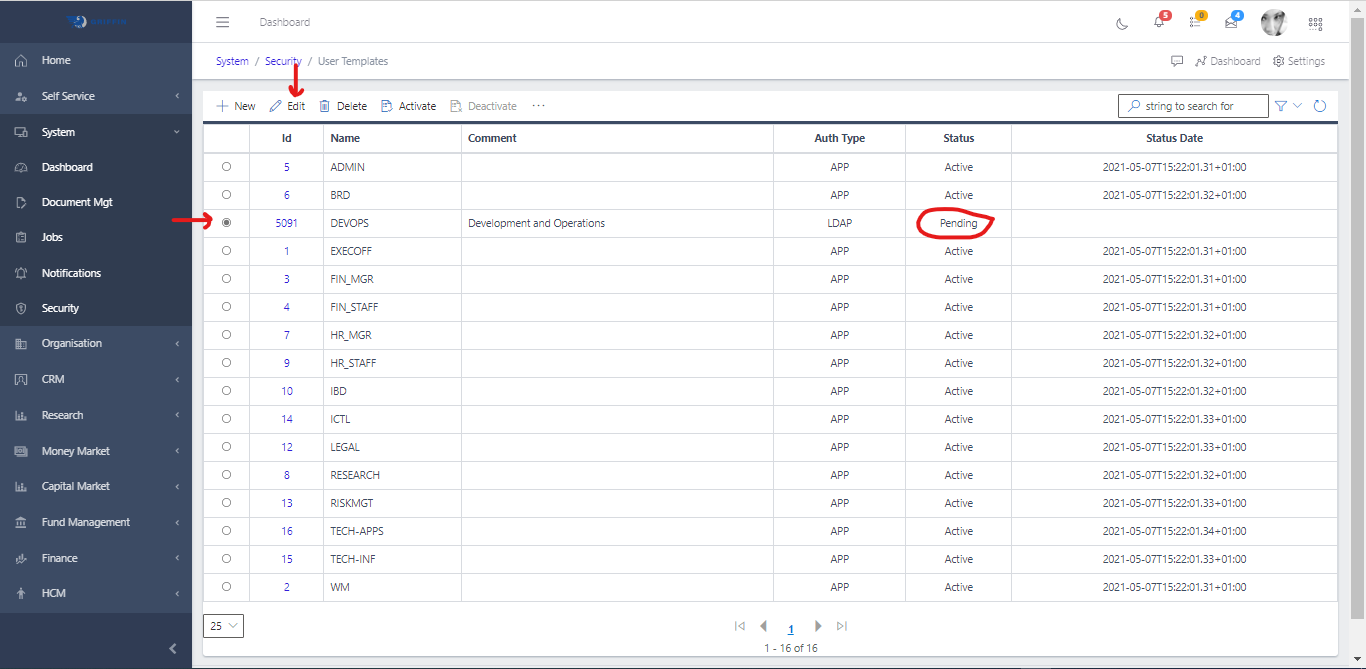Screen dimensions: 1366x669
Task: Open the mail envelope icon
Action: click(x=1231, y=23)
